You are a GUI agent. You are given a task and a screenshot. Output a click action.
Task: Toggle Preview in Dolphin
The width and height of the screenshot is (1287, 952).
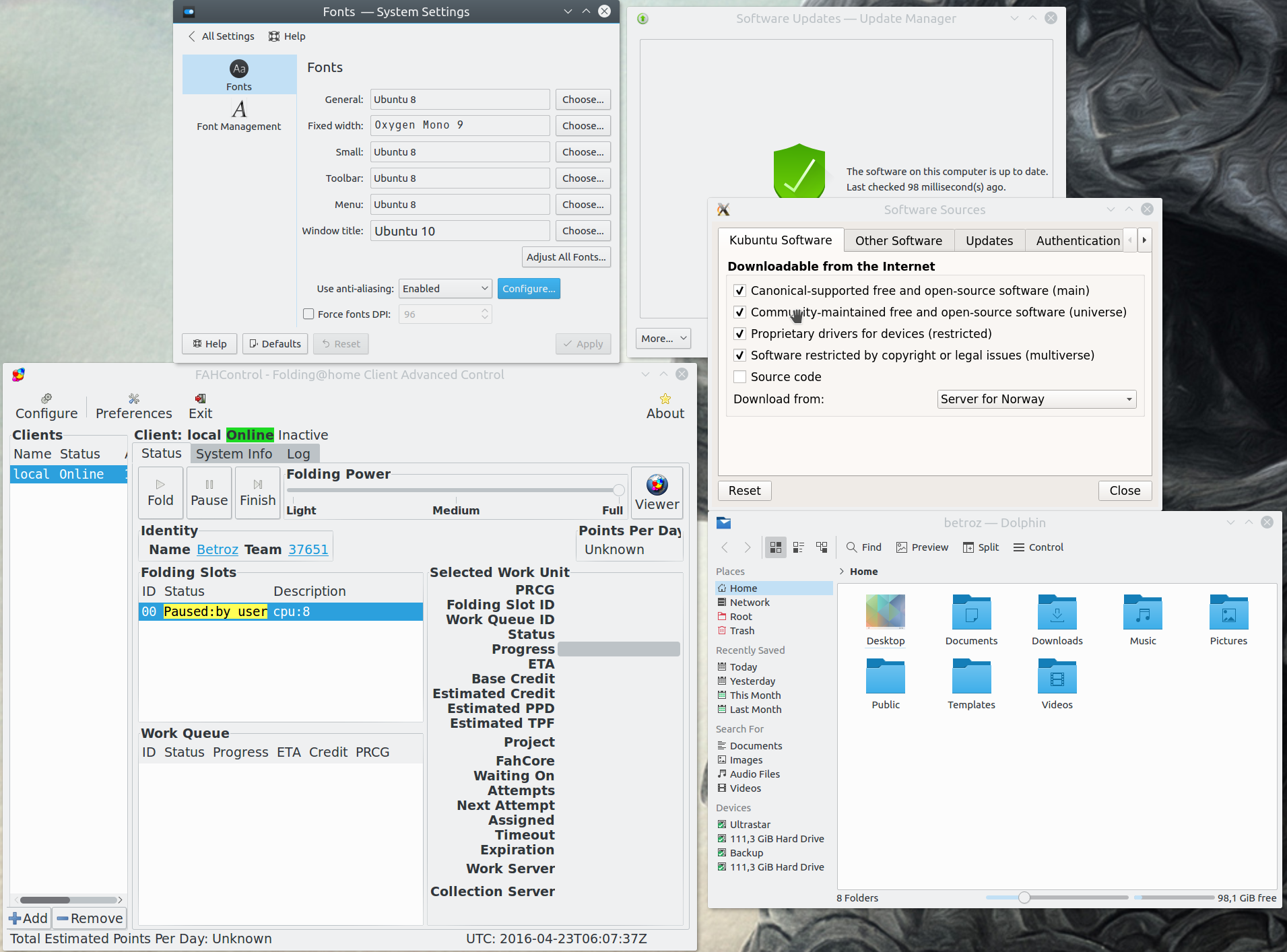[922, 547]
